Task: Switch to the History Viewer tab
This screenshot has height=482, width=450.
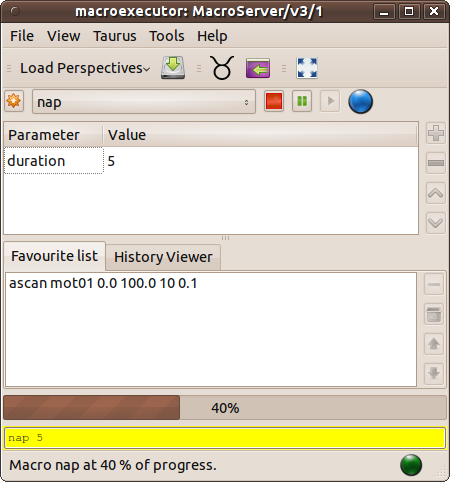Action: click(163, 257)
